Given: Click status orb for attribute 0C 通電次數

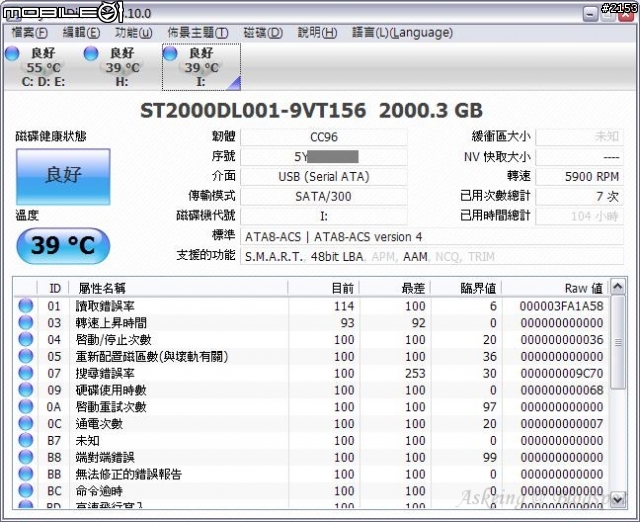Looking at the screenshot, I should pos(26,424).
